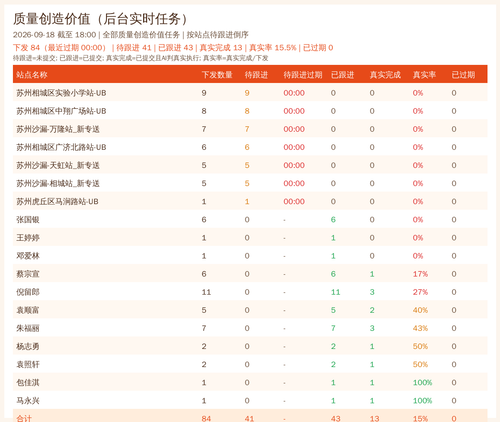
Task: Click the 真实率 column header
Action: click(424, 75)
